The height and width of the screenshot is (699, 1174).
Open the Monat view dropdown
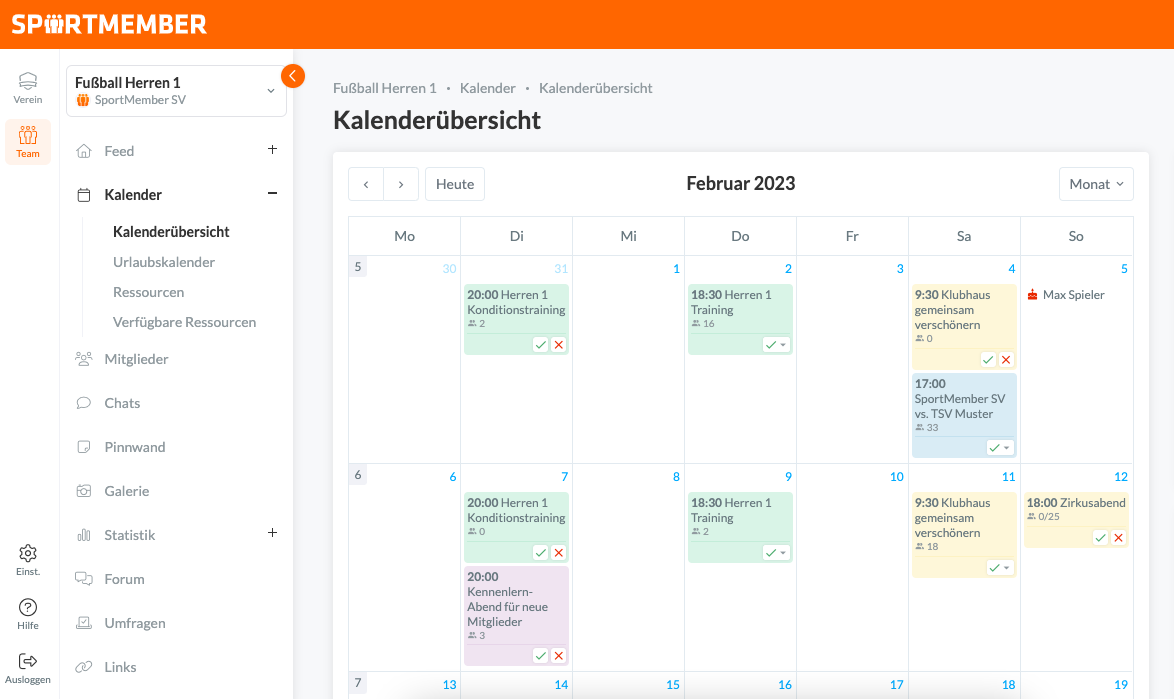(1096, 184)
